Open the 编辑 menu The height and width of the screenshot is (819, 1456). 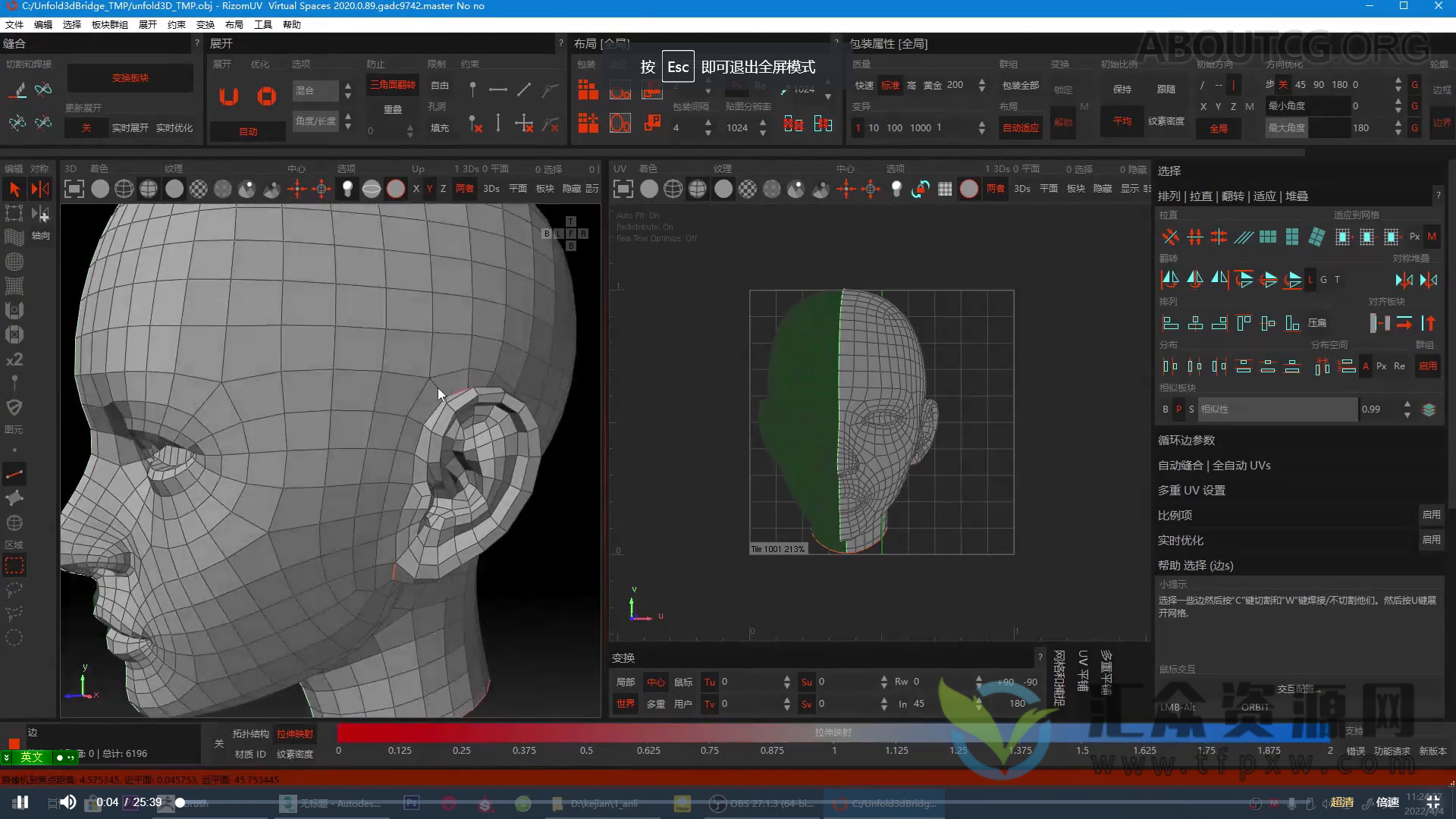tap(43, 25)
